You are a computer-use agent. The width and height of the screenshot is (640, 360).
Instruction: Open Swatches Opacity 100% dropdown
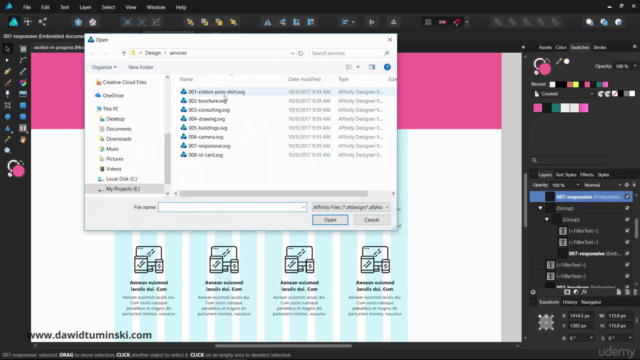point(635,66)
